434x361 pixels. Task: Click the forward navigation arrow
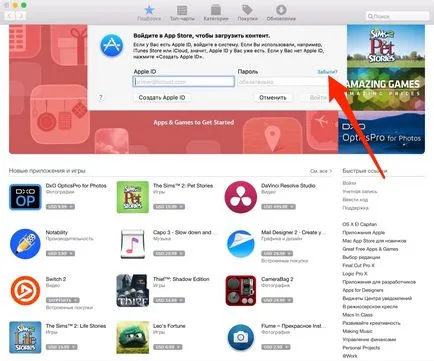point(21,16)
